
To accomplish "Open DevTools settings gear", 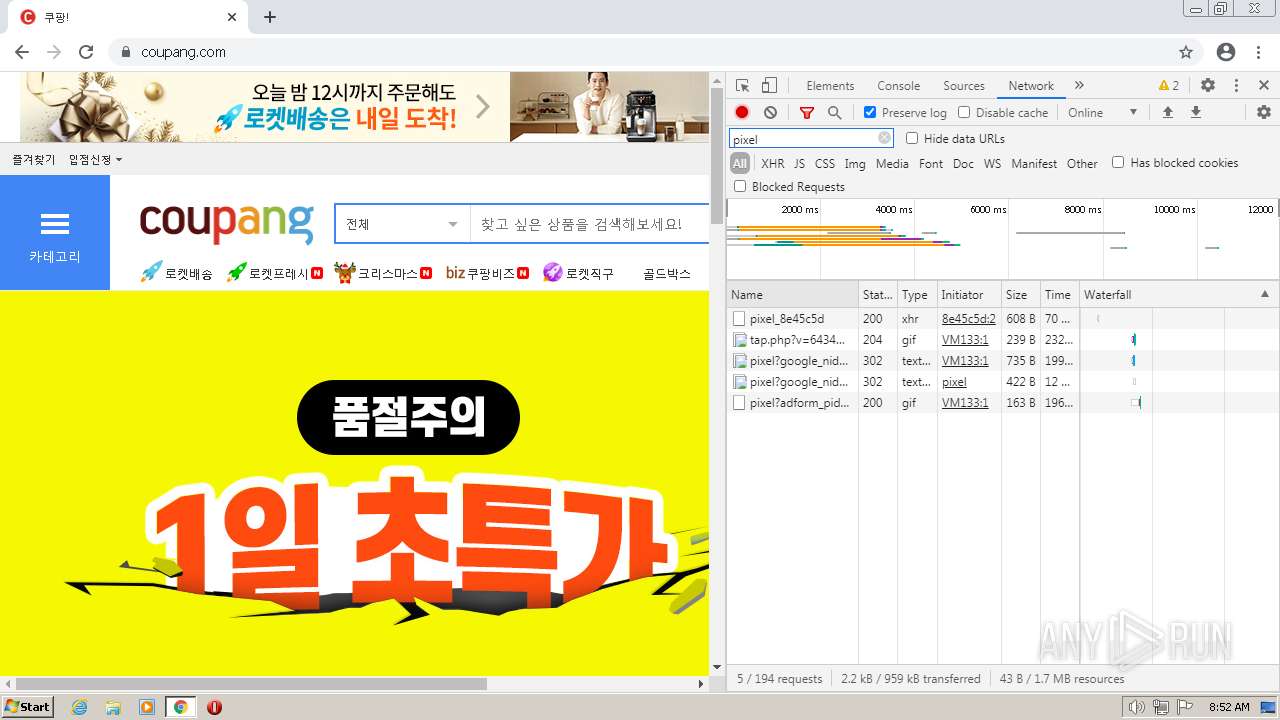I will point(1208,86).
